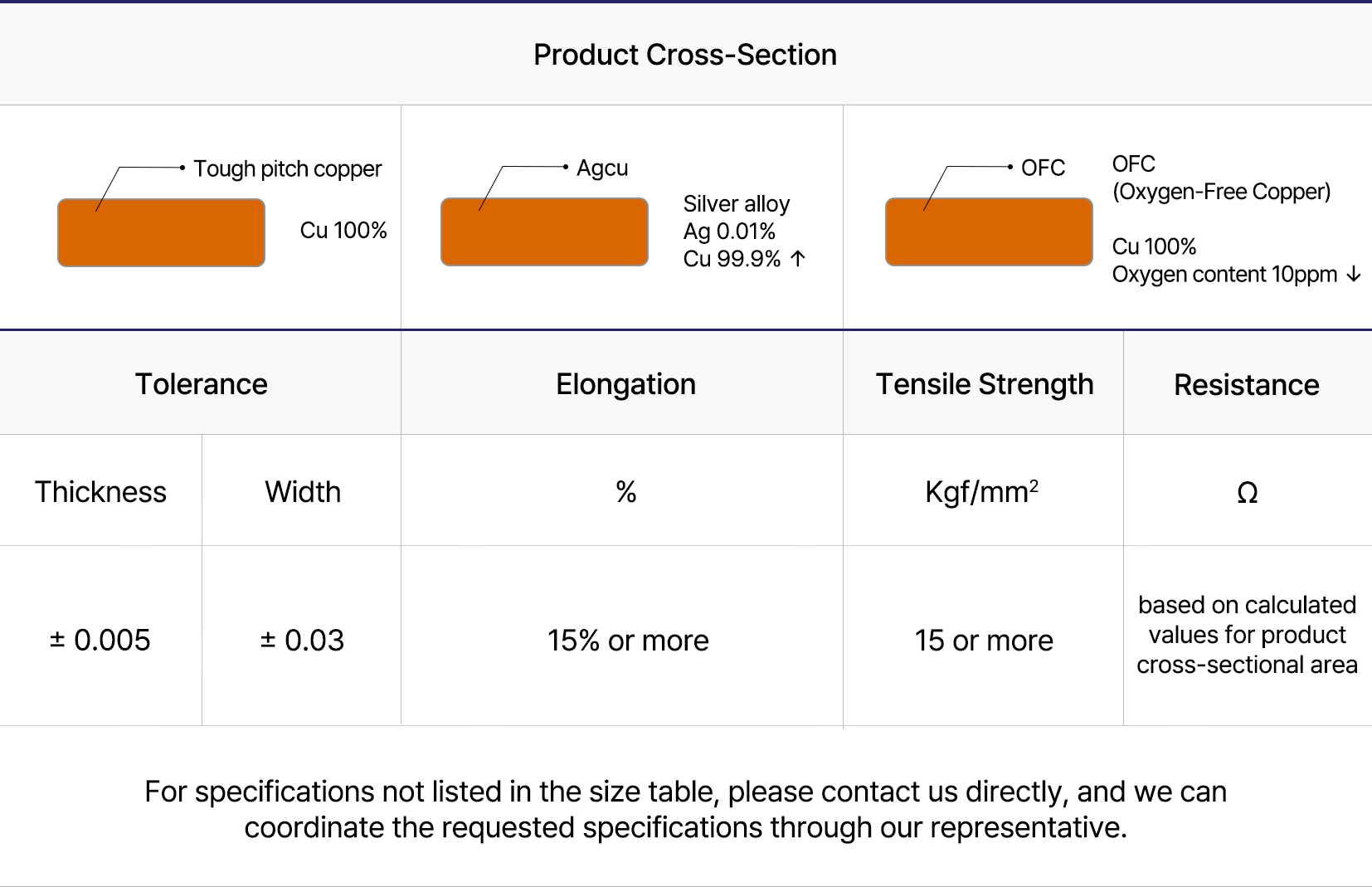Click the Resistance column header
Image resolution: width=1372 pixels, height=887 pixels.
tap(1246, 385)
